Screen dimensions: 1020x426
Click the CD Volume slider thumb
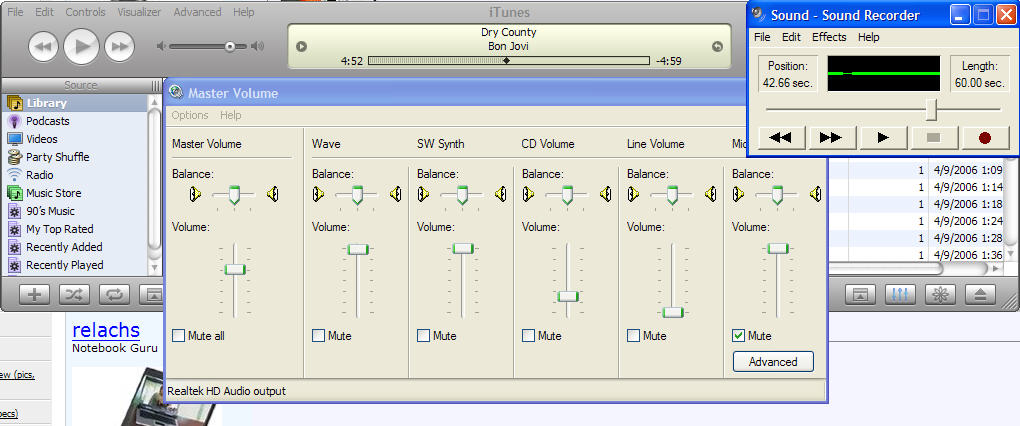(568, 297)
